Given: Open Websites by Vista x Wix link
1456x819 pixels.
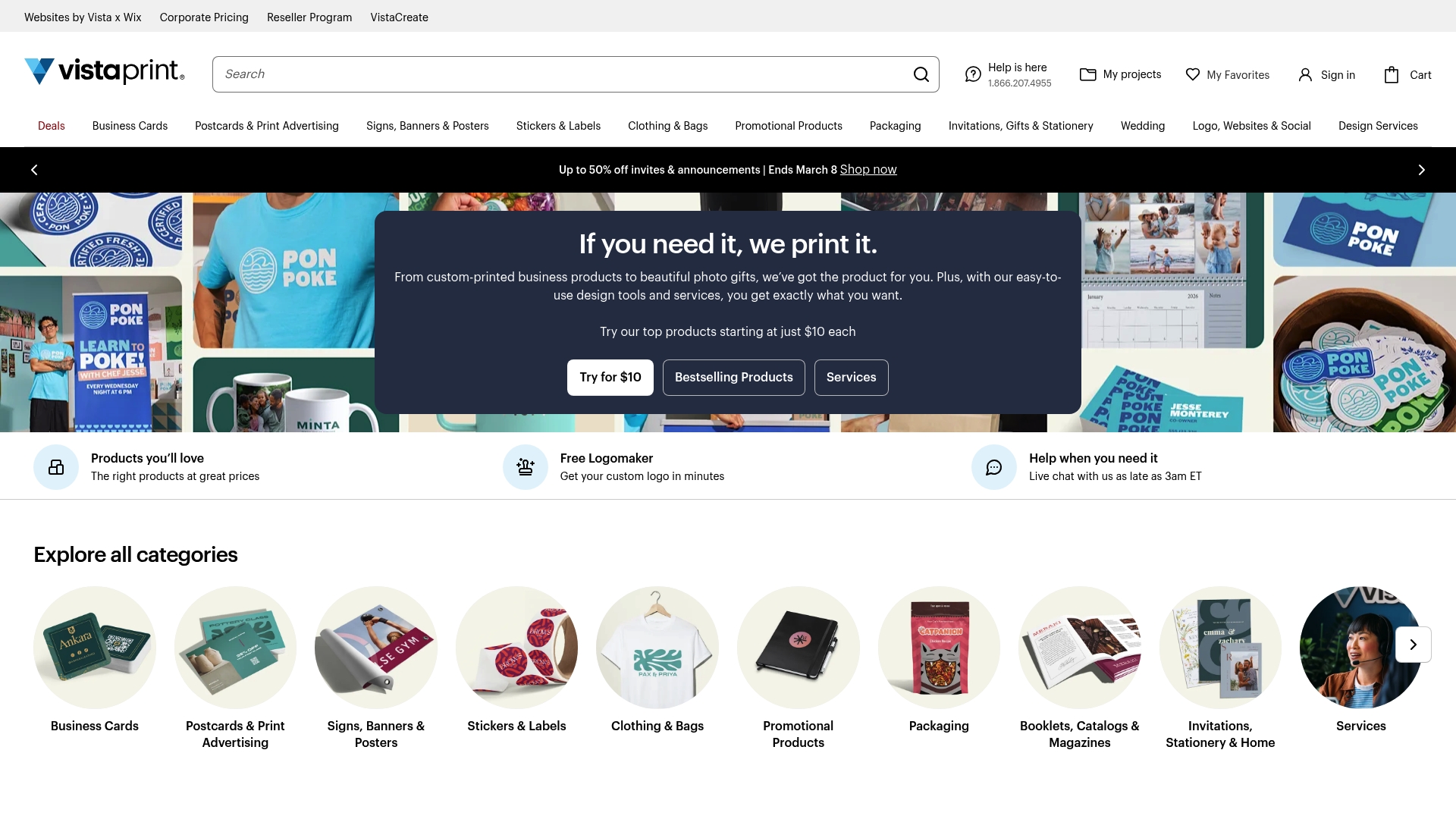Looking at the screenshot, I should 83,17.
